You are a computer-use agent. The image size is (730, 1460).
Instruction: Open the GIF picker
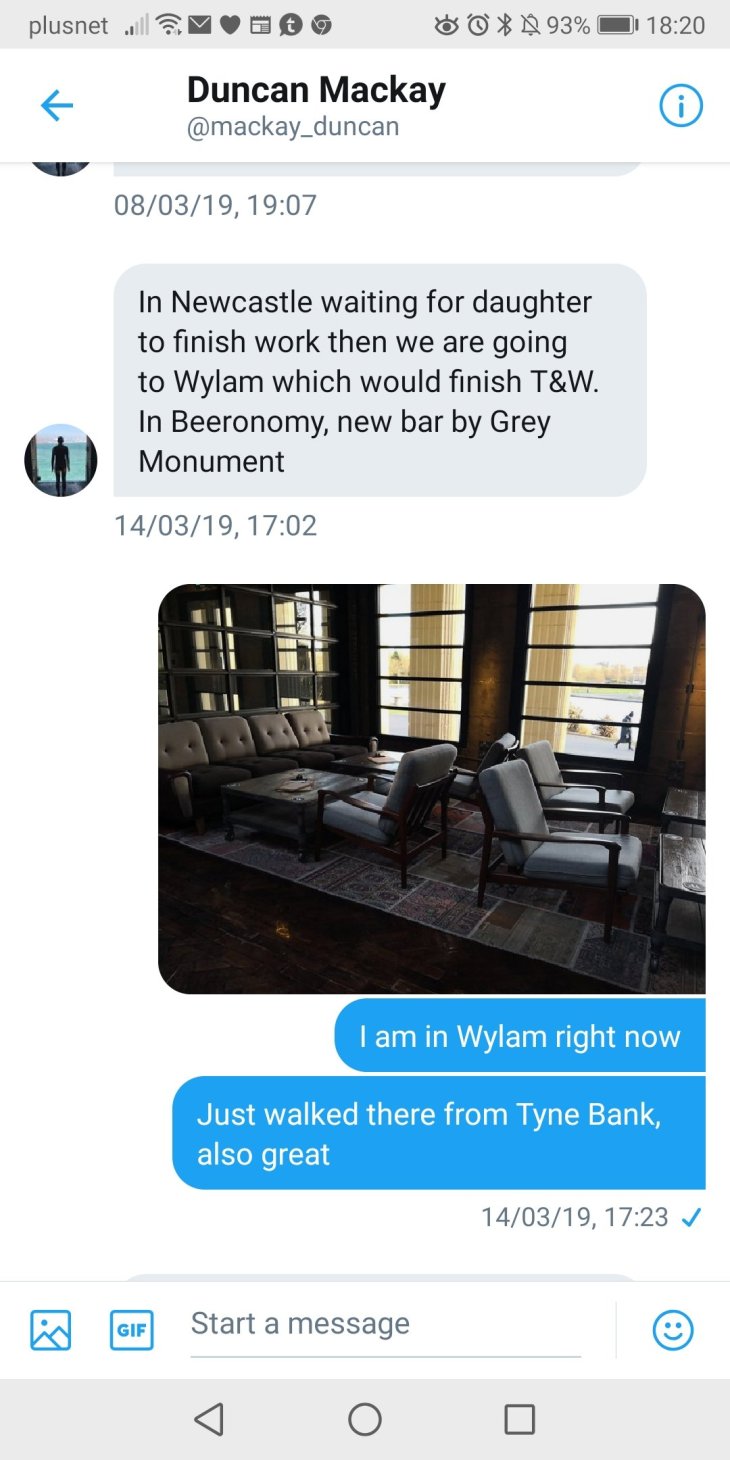131,1330
